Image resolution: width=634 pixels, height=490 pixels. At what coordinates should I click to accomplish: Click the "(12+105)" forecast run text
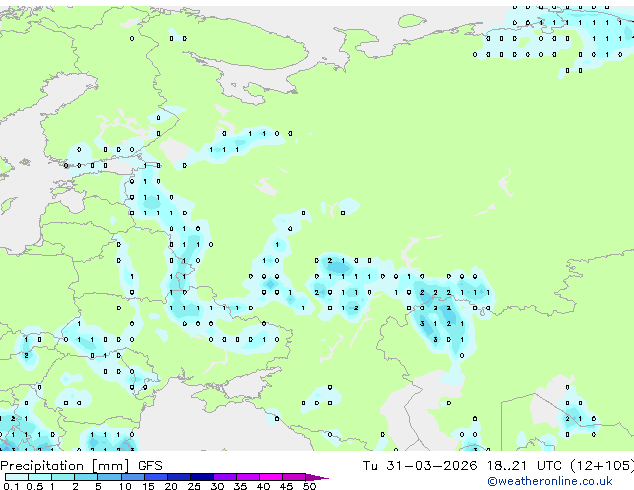(x=602, y=466)
